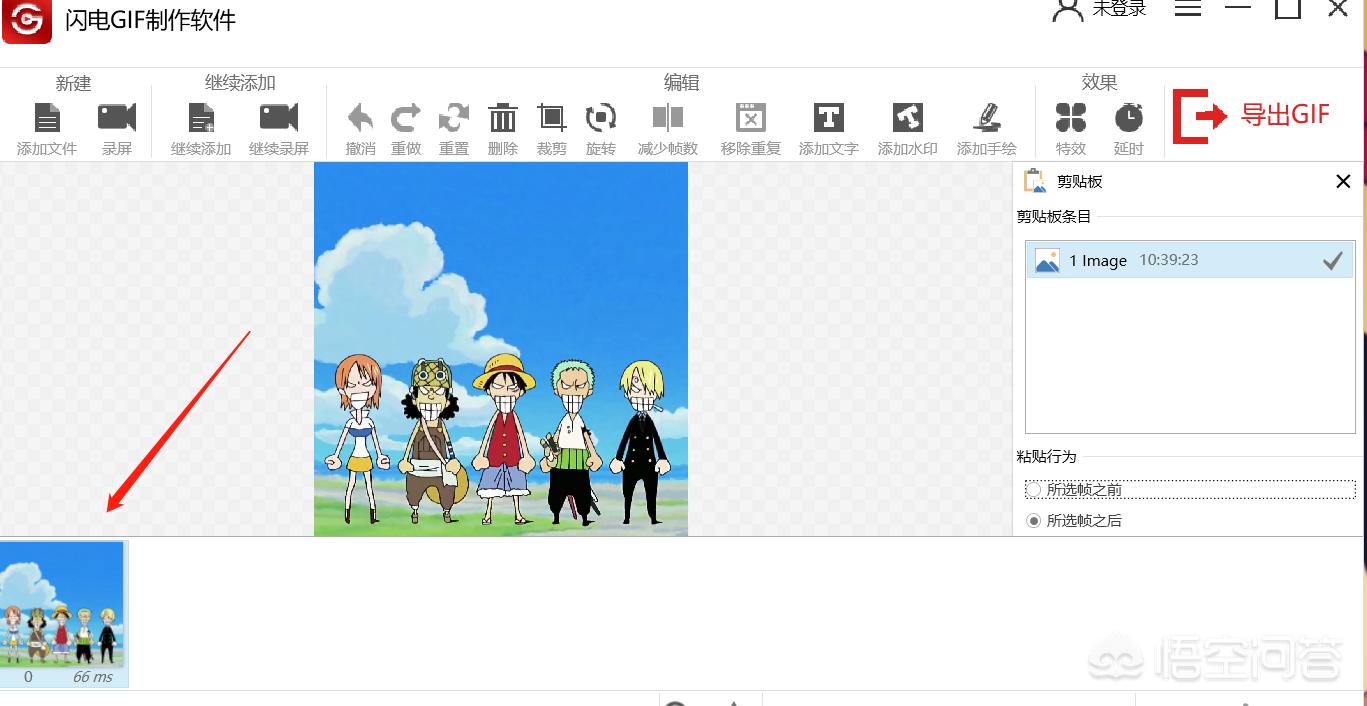Select the 所选帧之后 radio option
1367x706 pixels.
(x=1034, y=521)
